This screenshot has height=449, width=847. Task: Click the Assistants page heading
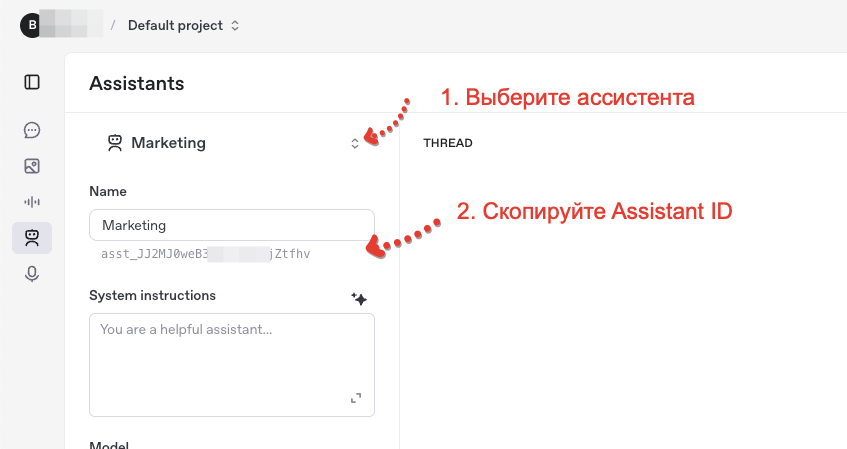click(x=137, y=83)
